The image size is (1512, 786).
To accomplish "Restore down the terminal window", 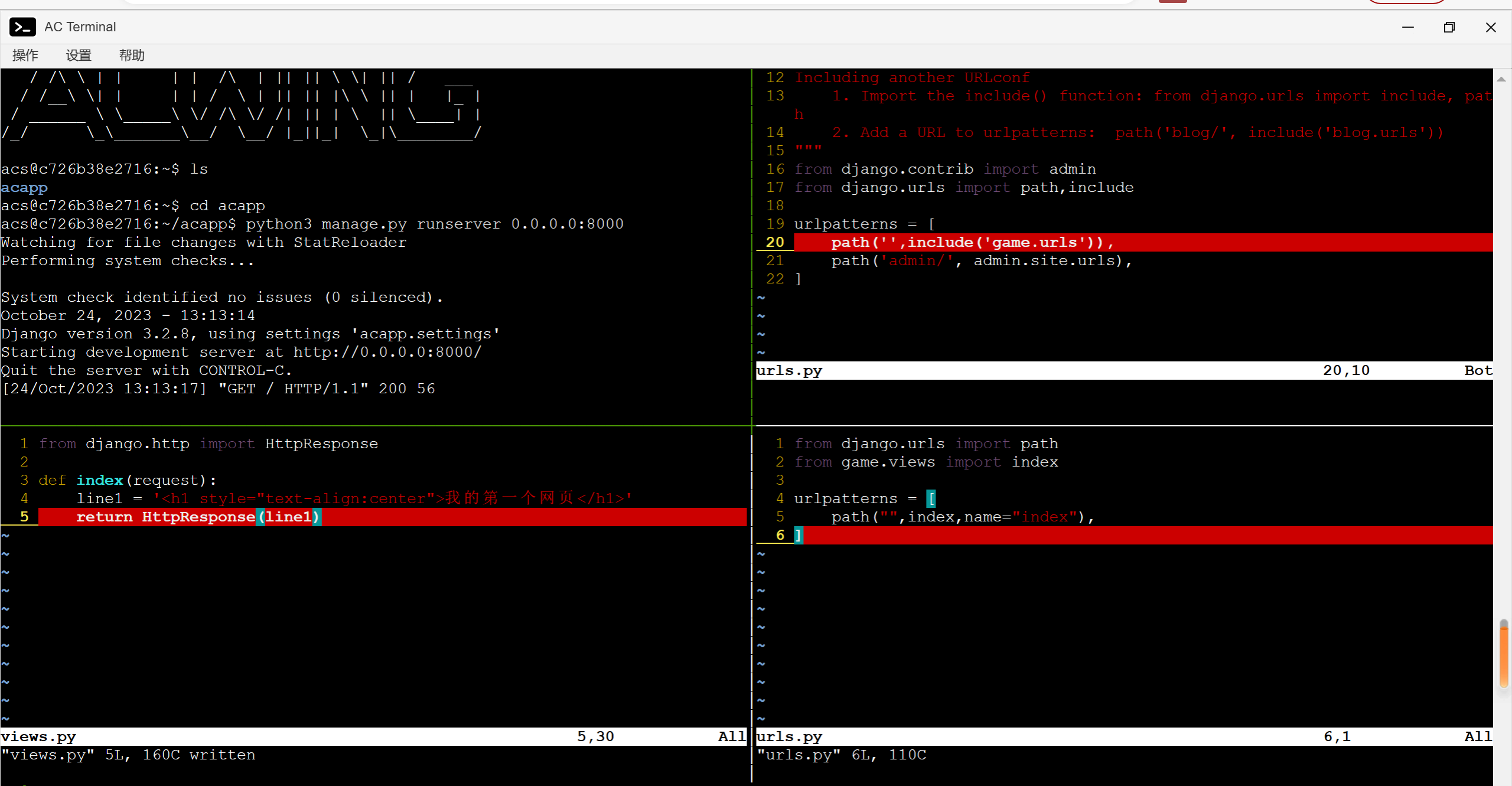I will click(1449, 27).
